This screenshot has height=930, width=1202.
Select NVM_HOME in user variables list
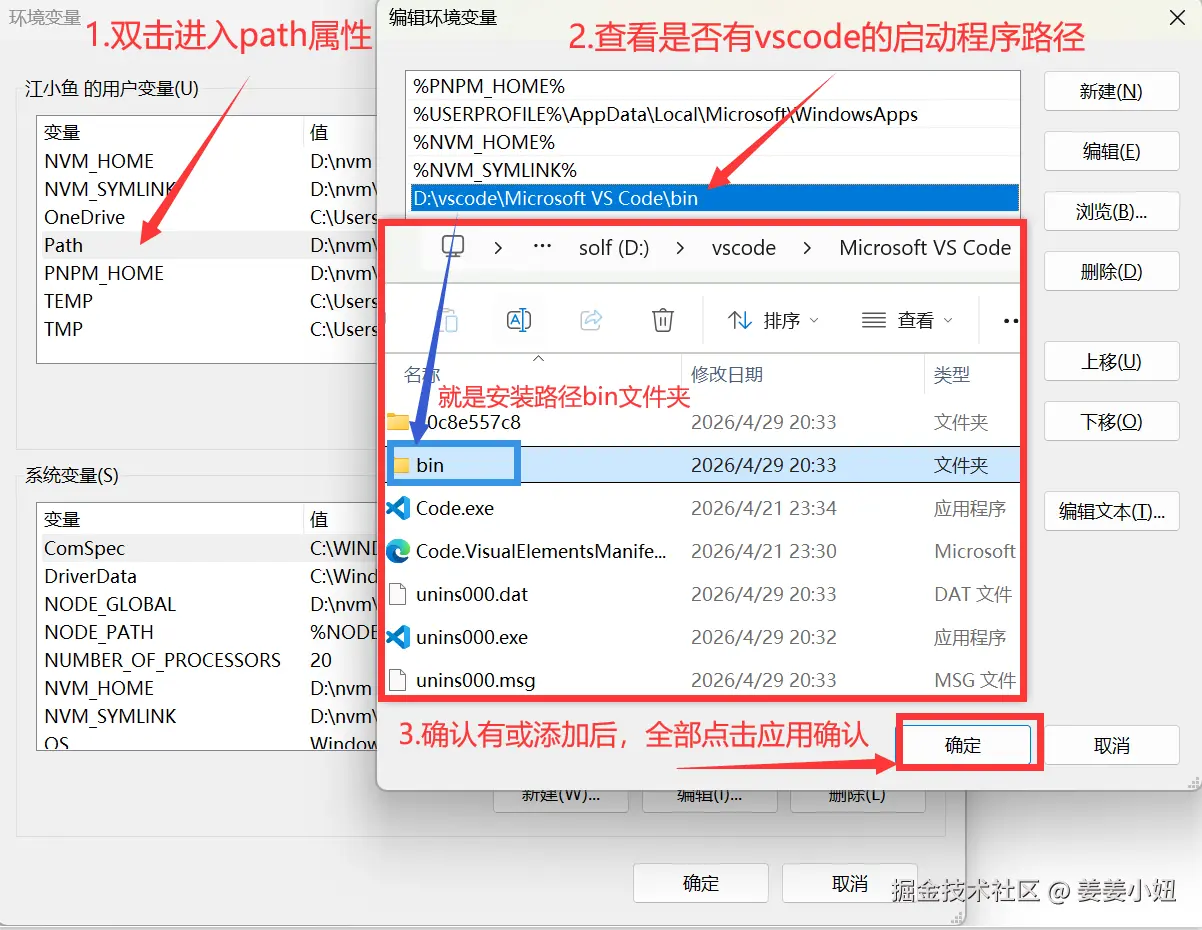[x=208, y=161]
